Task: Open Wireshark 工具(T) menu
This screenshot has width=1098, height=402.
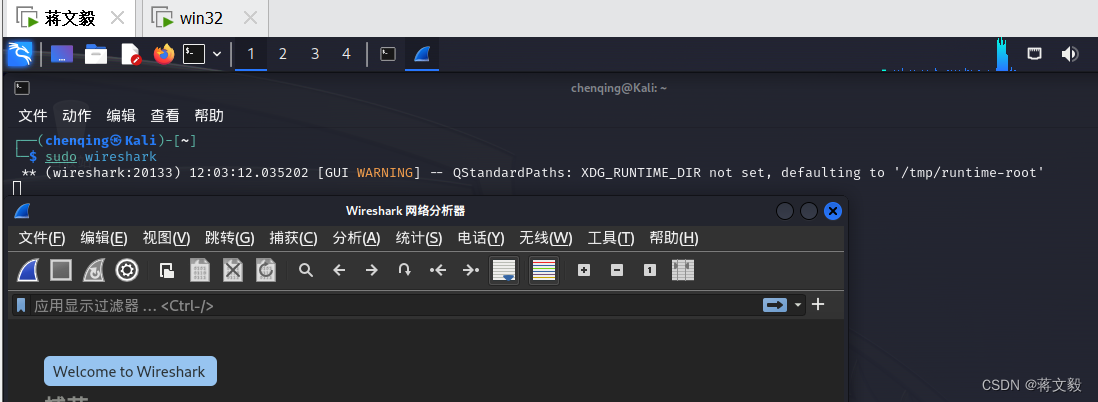Action: pyautogui.click(x=611, y=238)
